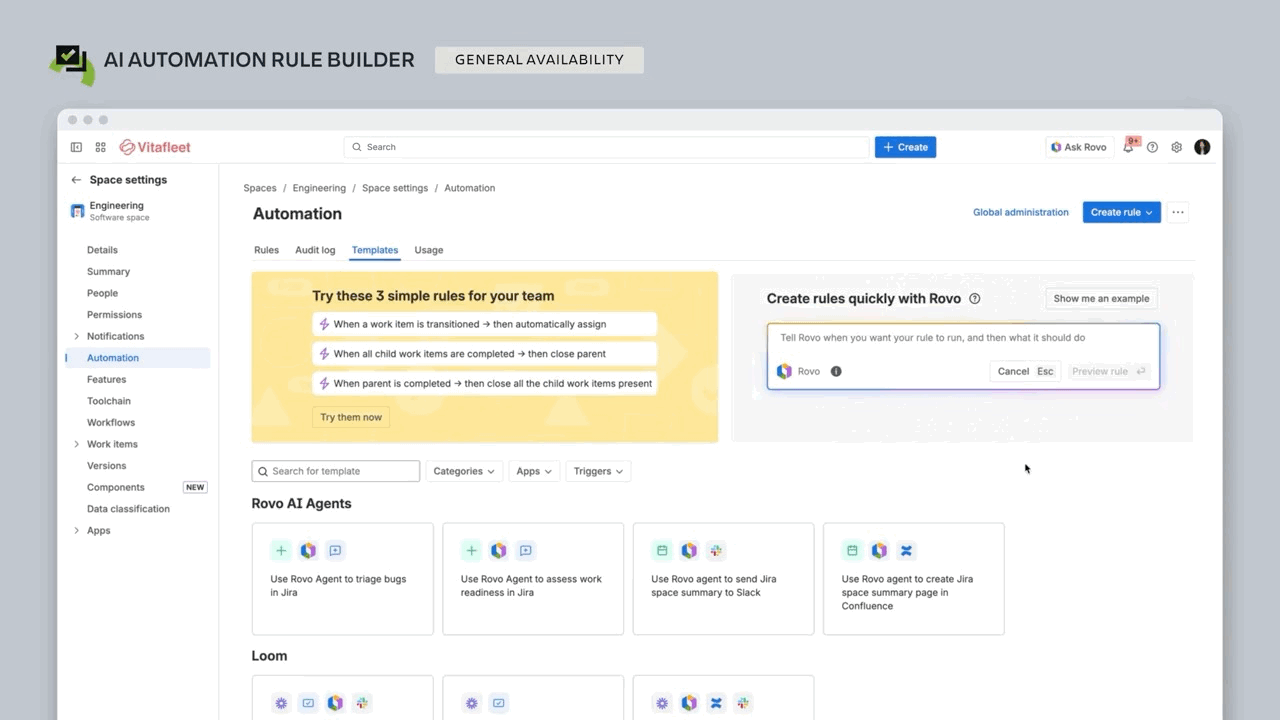The width and height of the screenshot is (1280, 720).
Task: Open the triage bugs in Jira template card
Action: pos(342,579)
